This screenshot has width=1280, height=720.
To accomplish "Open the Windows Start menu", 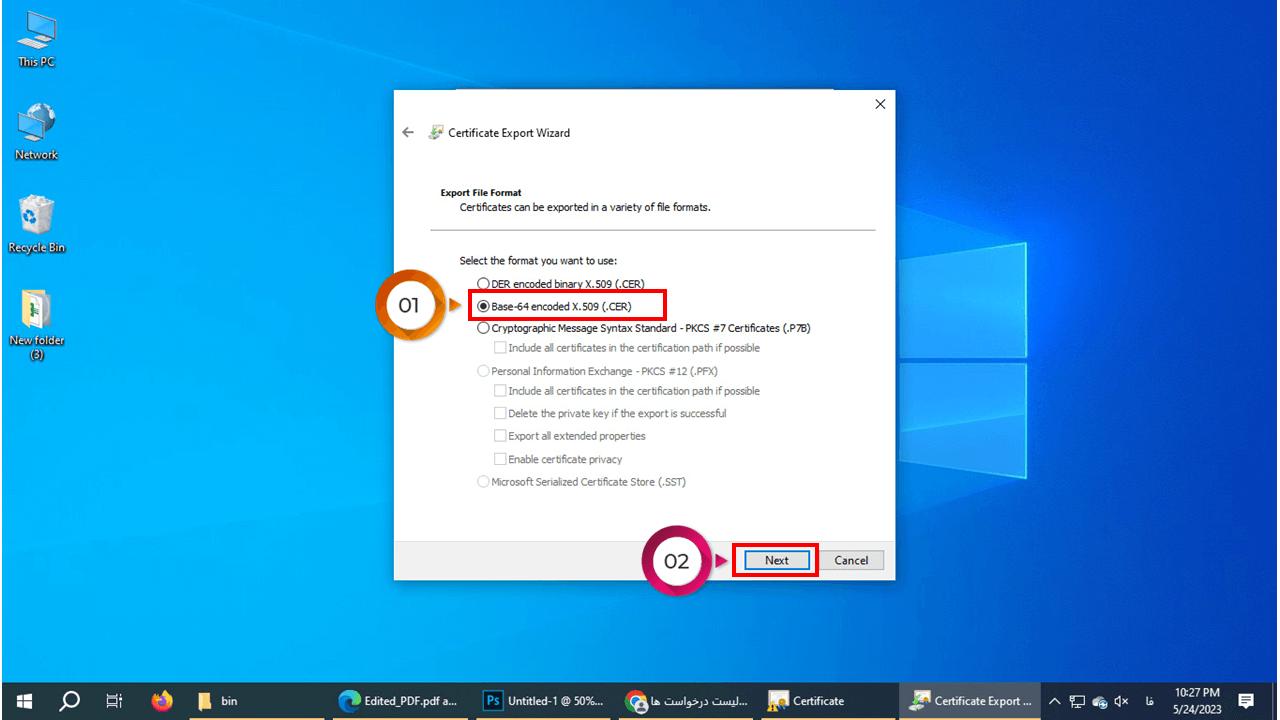I will pos(23,700).
